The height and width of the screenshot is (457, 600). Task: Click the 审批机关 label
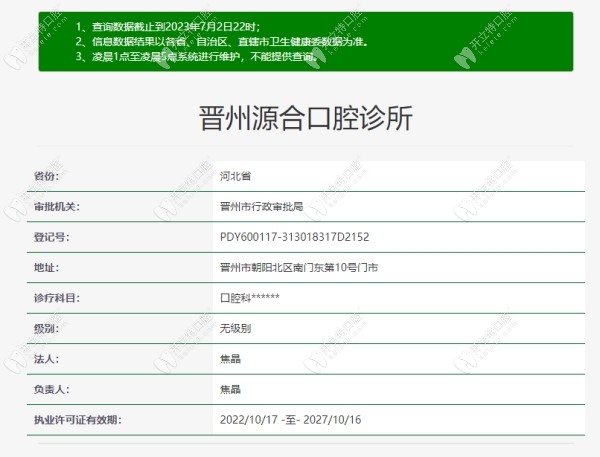click(57, 207)
